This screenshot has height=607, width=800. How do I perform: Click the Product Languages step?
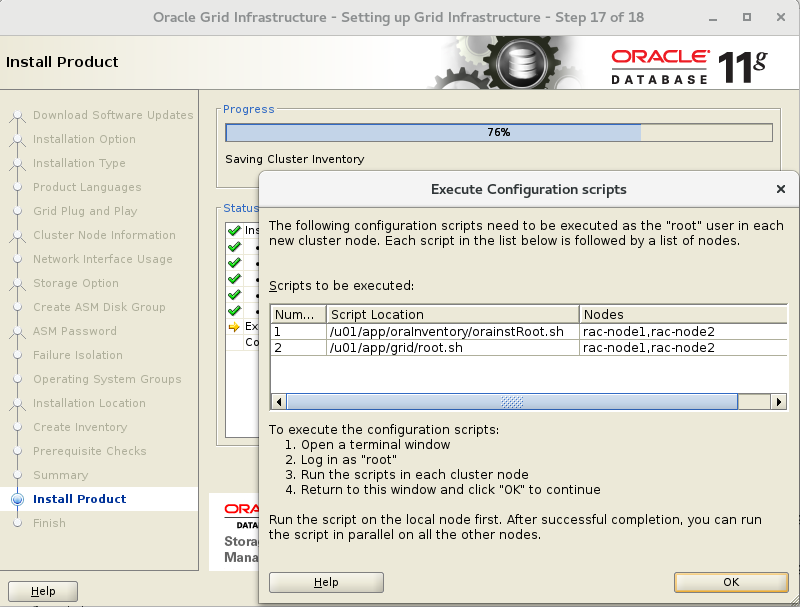coord(87,187)
